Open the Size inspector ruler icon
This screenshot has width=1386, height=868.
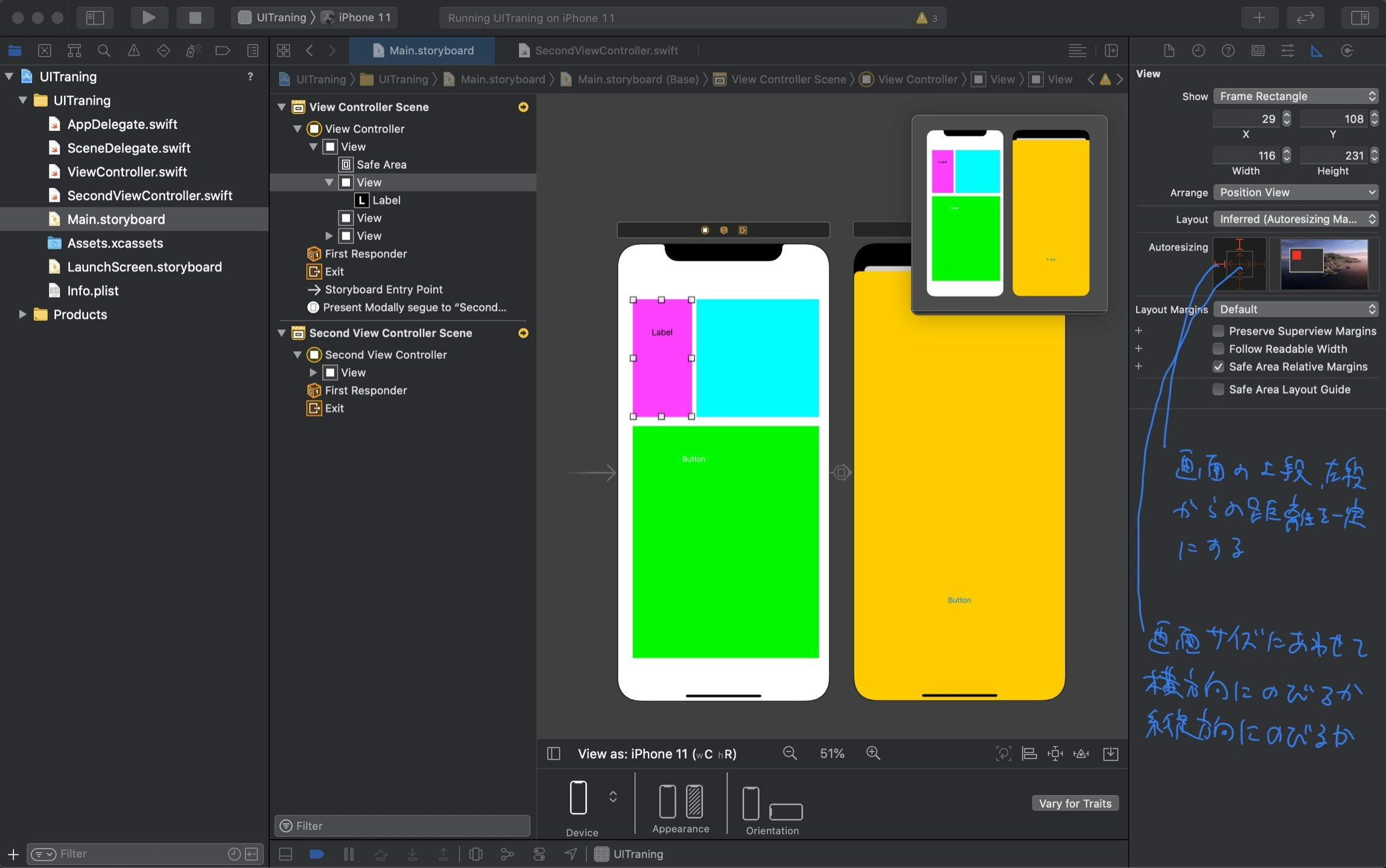coord(1317,51)
